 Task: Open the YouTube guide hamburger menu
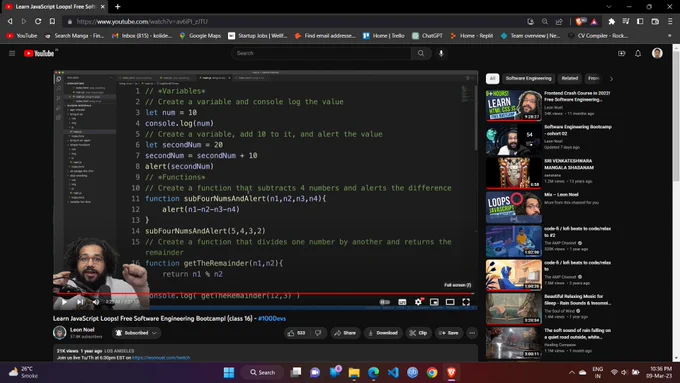12,53
